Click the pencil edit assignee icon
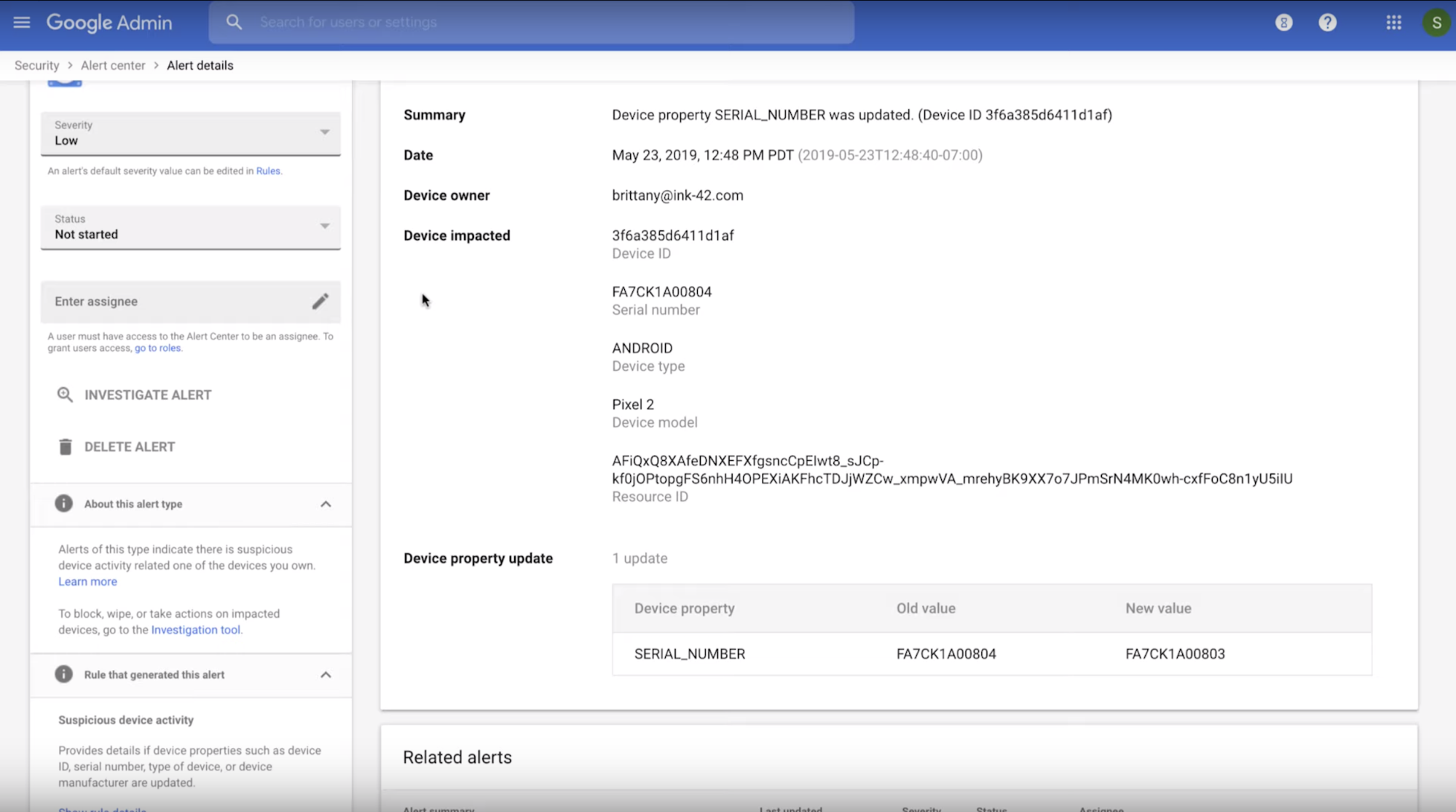This screenshot has height=812, width=1456. [320, 301]
